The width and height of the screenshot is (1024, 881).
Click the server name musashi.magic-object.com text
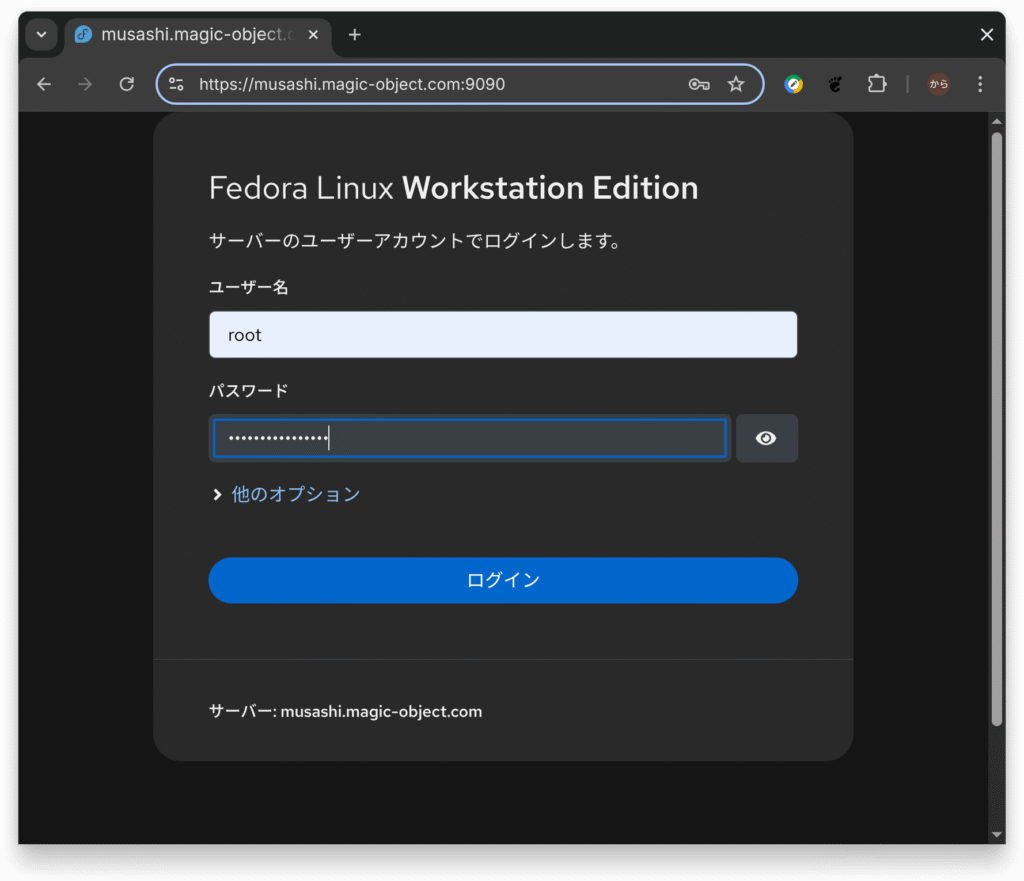click(x=381, y=711)
